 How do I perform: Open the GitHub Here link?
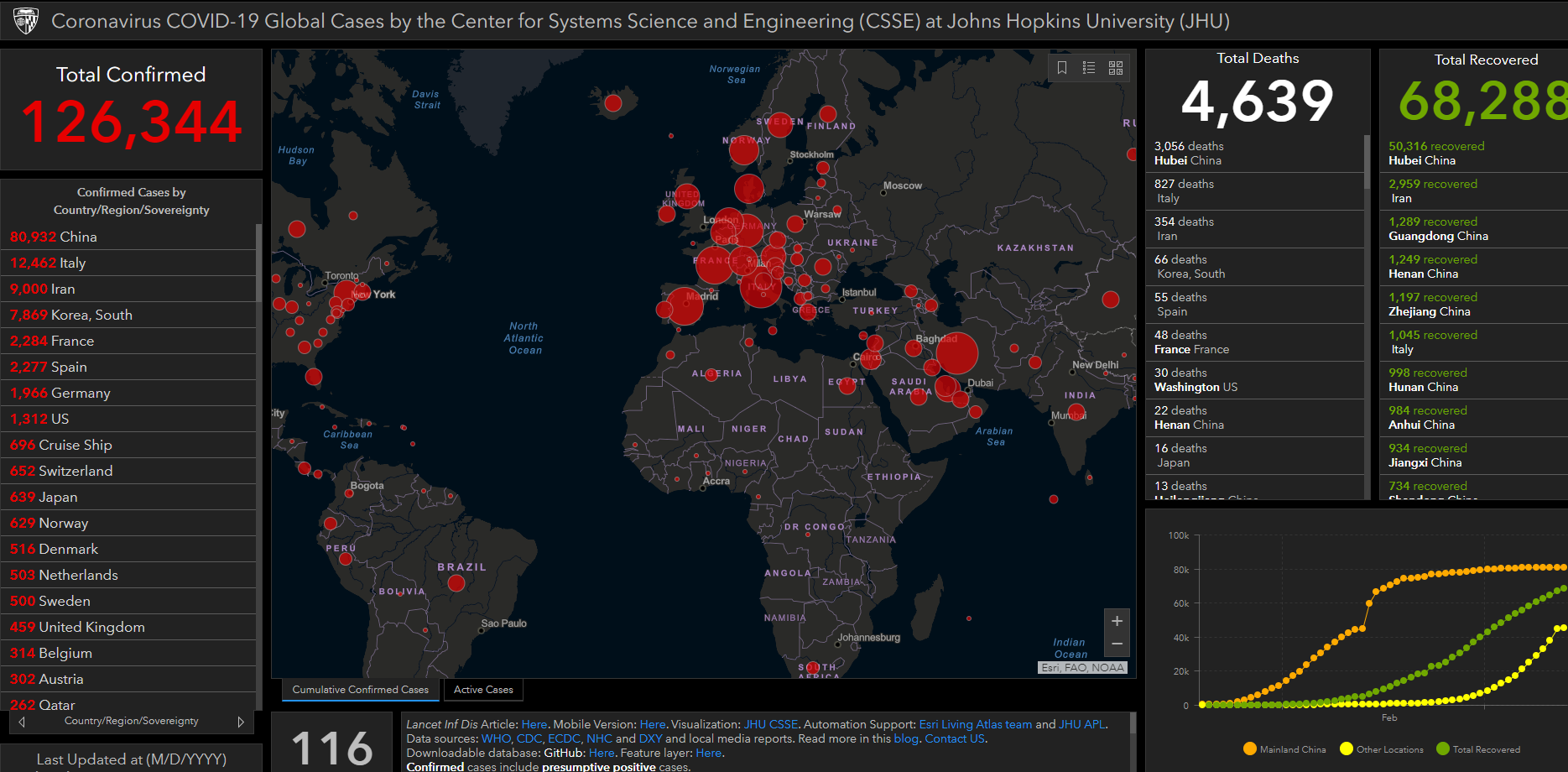pos(602,753)
